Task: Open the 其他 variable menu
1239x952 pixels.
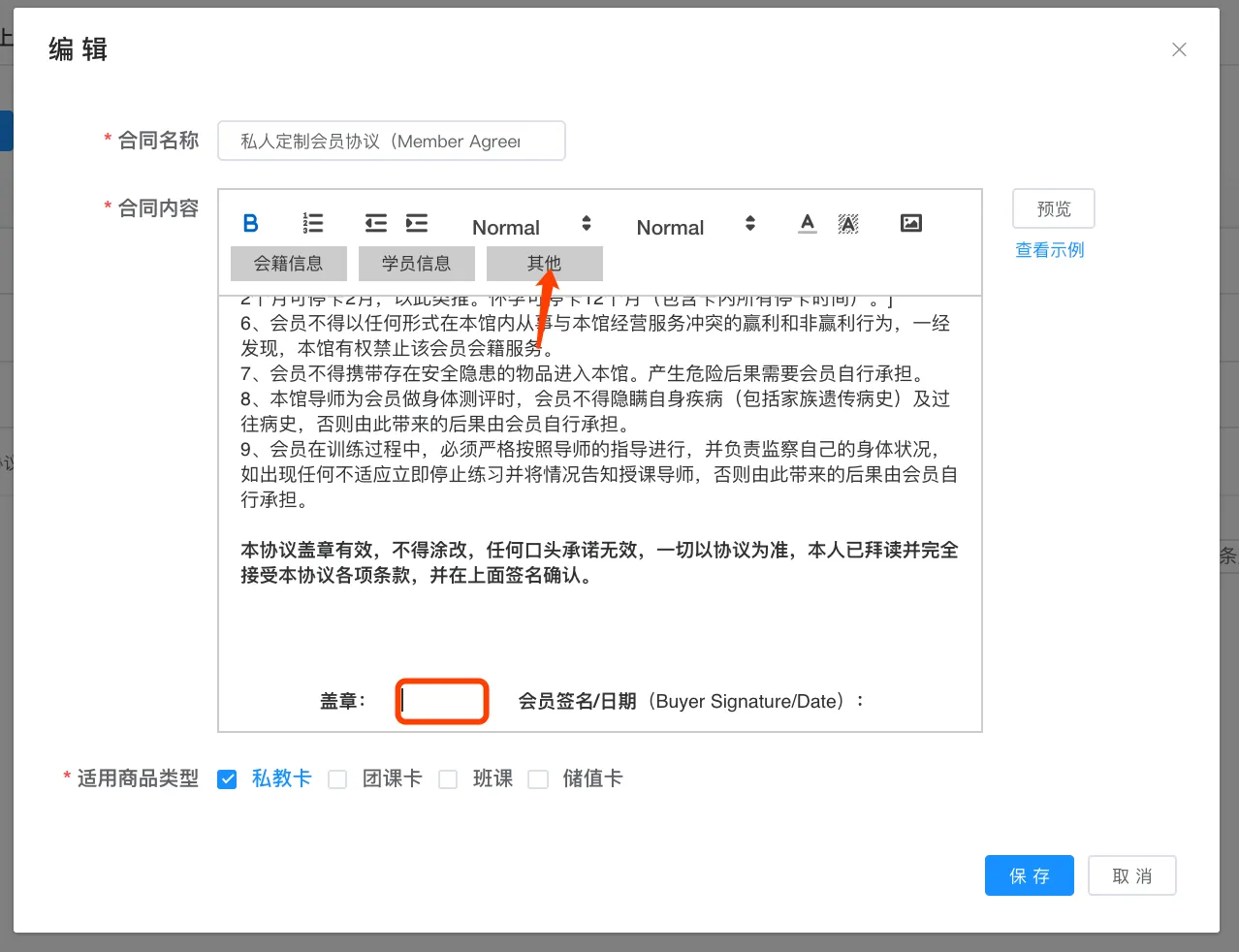Action: (x=544, y=264)
